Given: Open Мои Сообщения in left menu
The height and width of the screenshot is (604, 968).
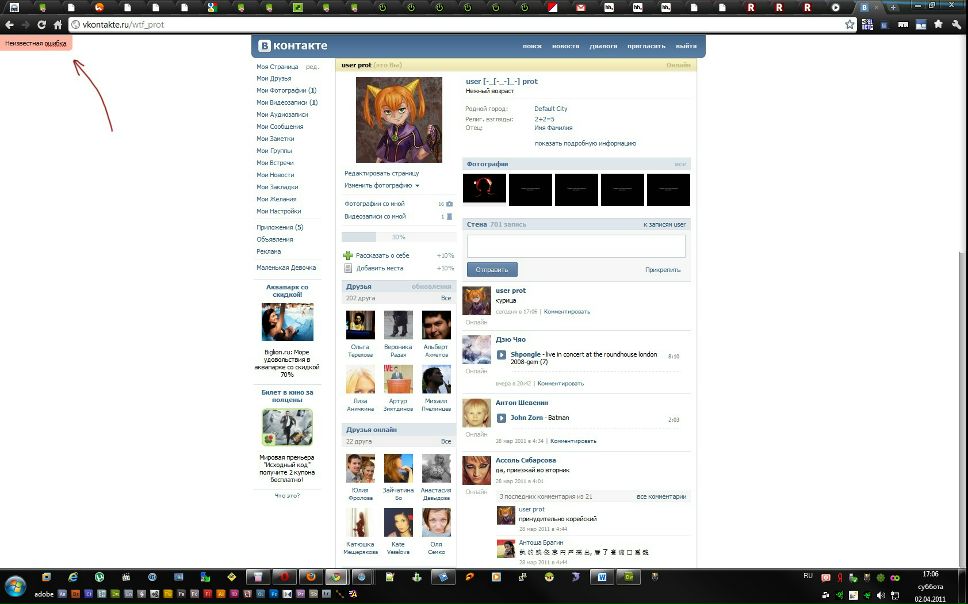Looking at the screenshot, I should pos(279,127).
